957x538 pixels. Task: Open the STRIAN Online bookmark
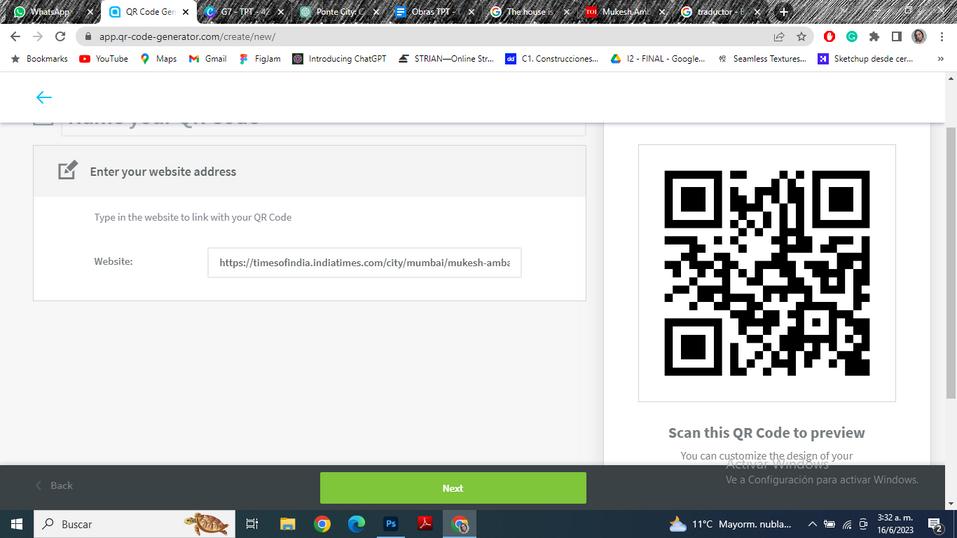(446, 59)
